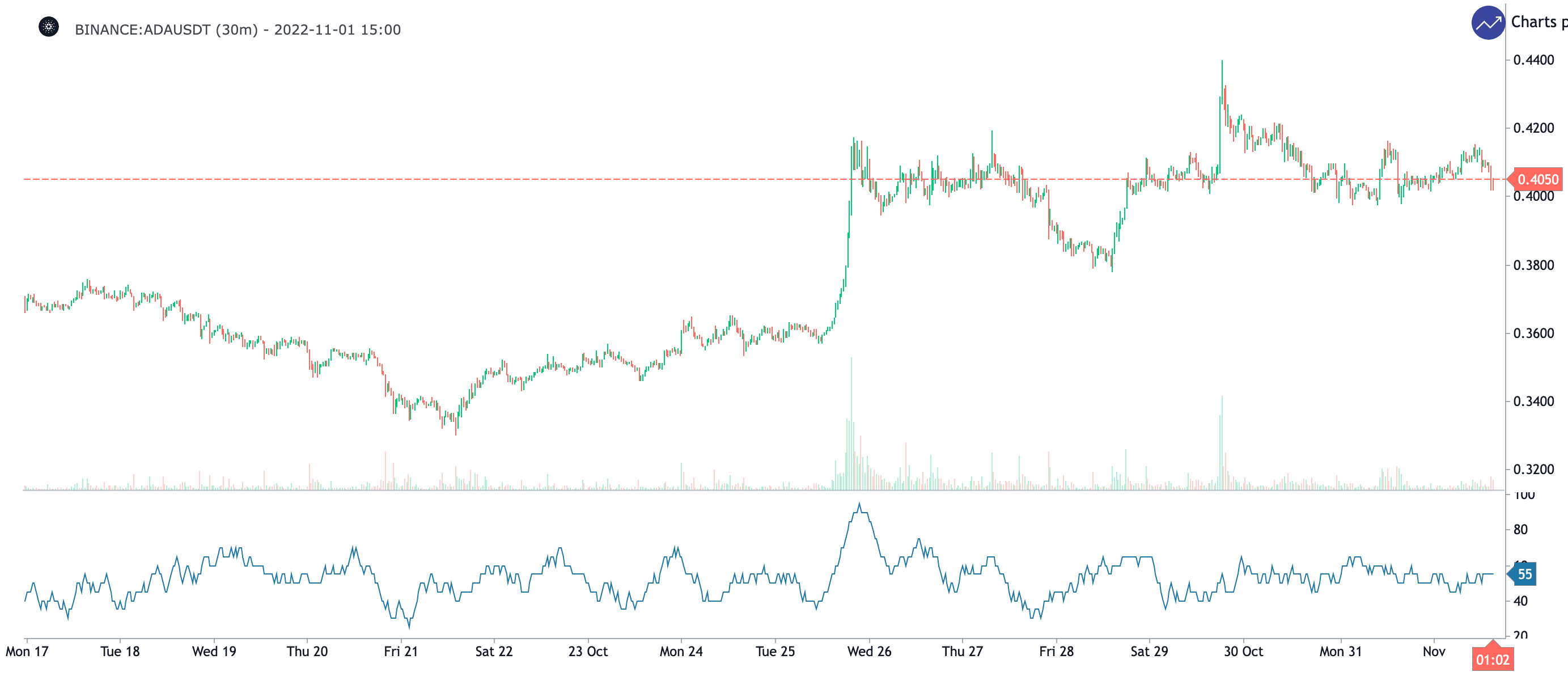Select the Fri 21 date label
Viewport: 1568px width, 676px height.
(x=401, y=652)
